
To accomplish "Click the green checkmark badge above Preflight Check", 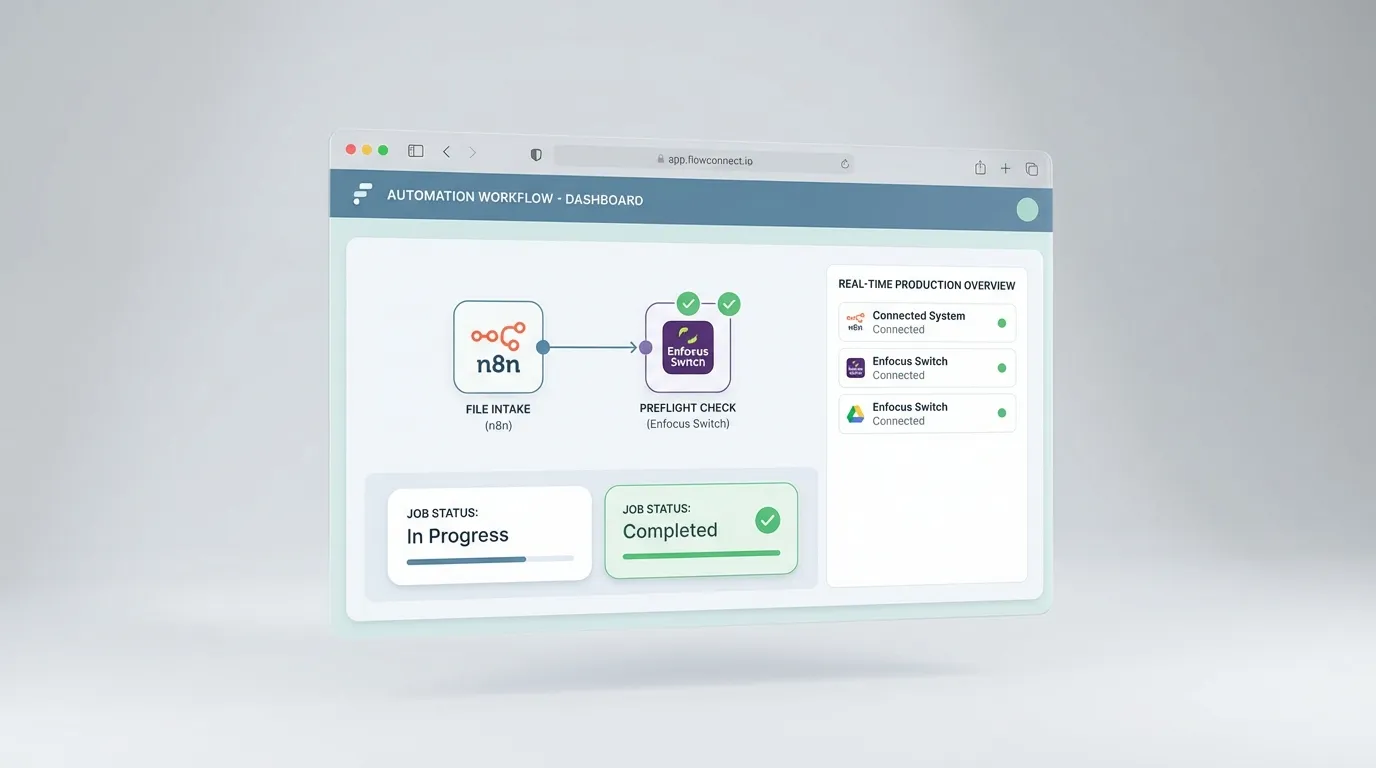I will pyautogui.click(x=688, y=303).
